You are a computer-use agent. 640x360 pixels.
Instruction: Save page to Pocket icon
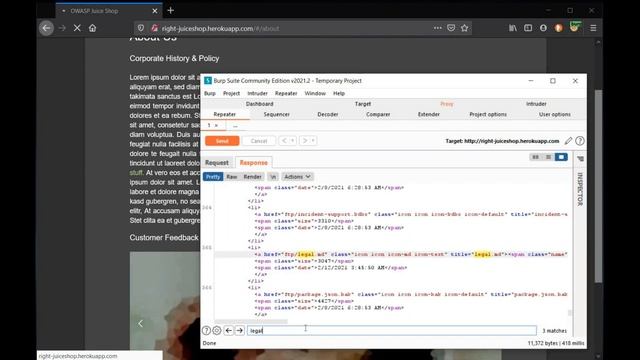[x=451, y=28]
